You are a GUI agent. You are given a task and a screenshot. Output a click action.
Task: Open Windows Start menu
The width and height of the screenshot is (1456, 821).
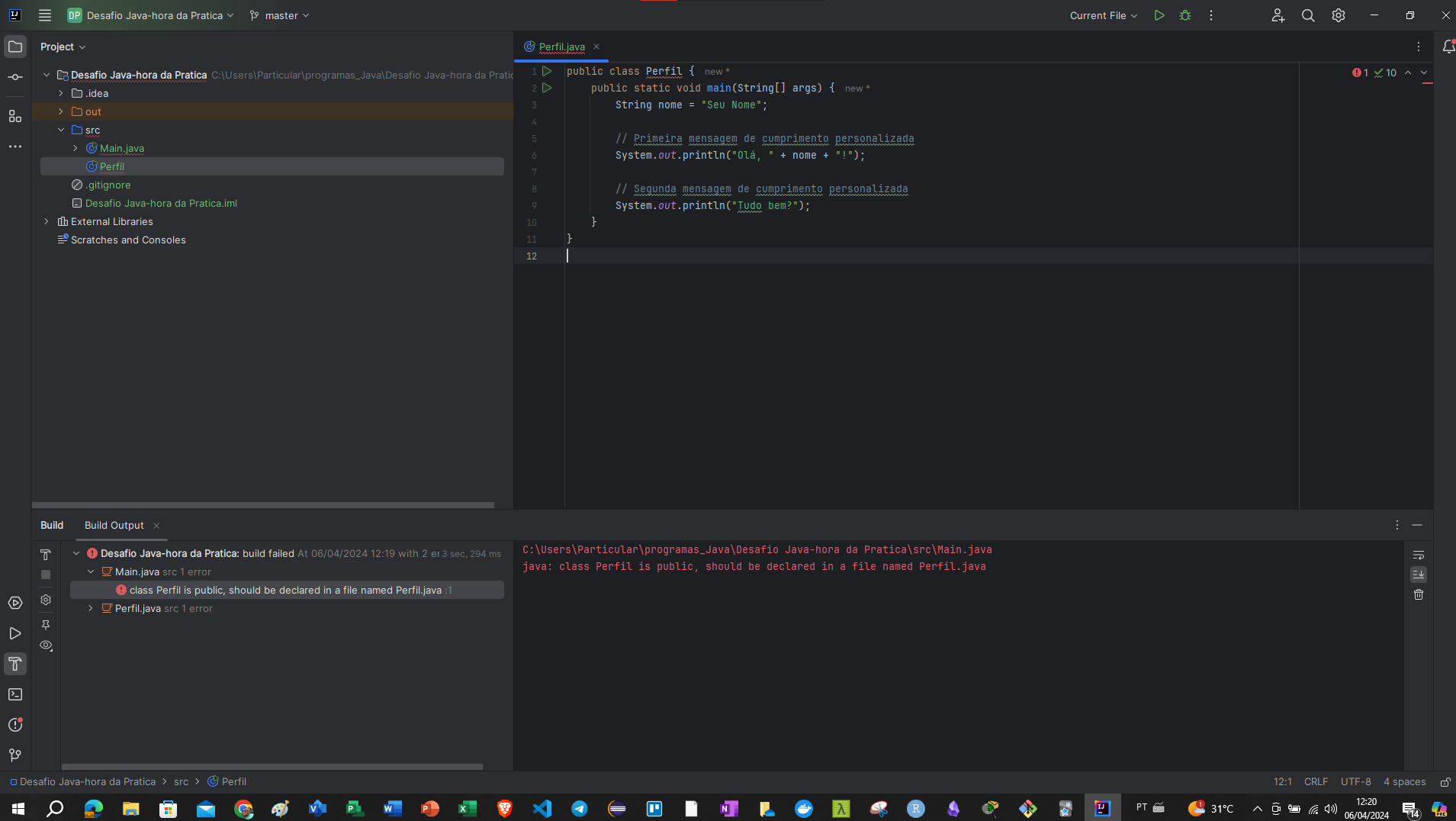click(18, 809)
